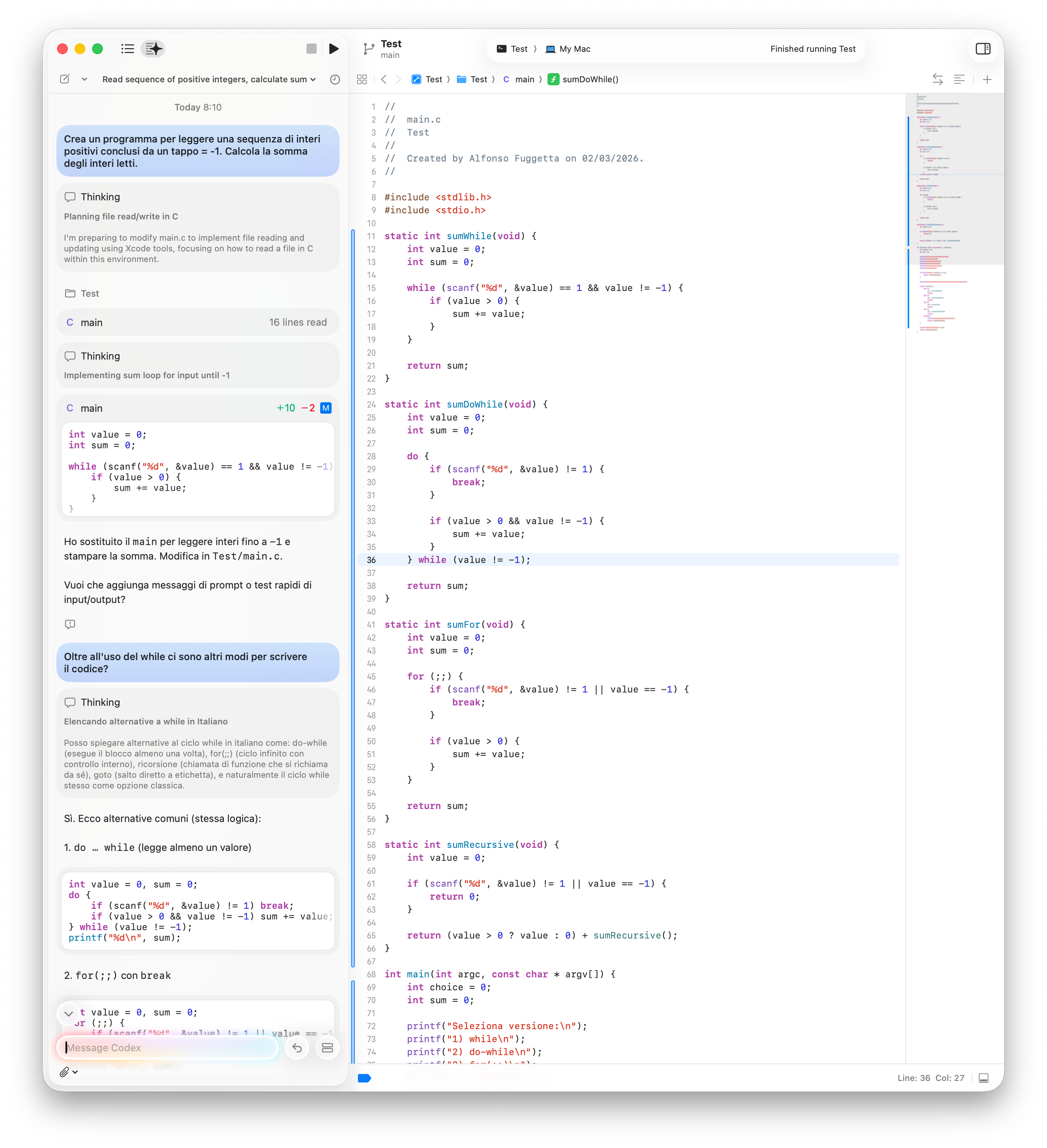Open the related items grid icon
Screen dimensions: 1047x1148
362,80
